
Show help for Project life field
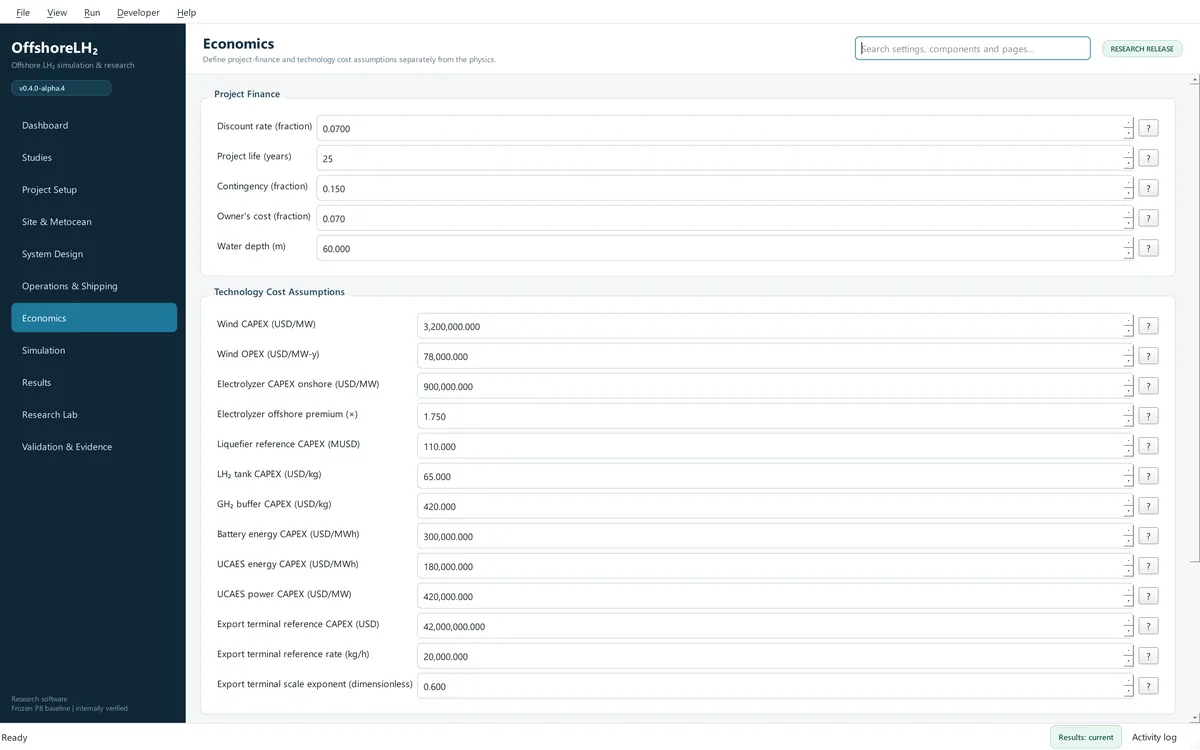(x=1148, y=158)
